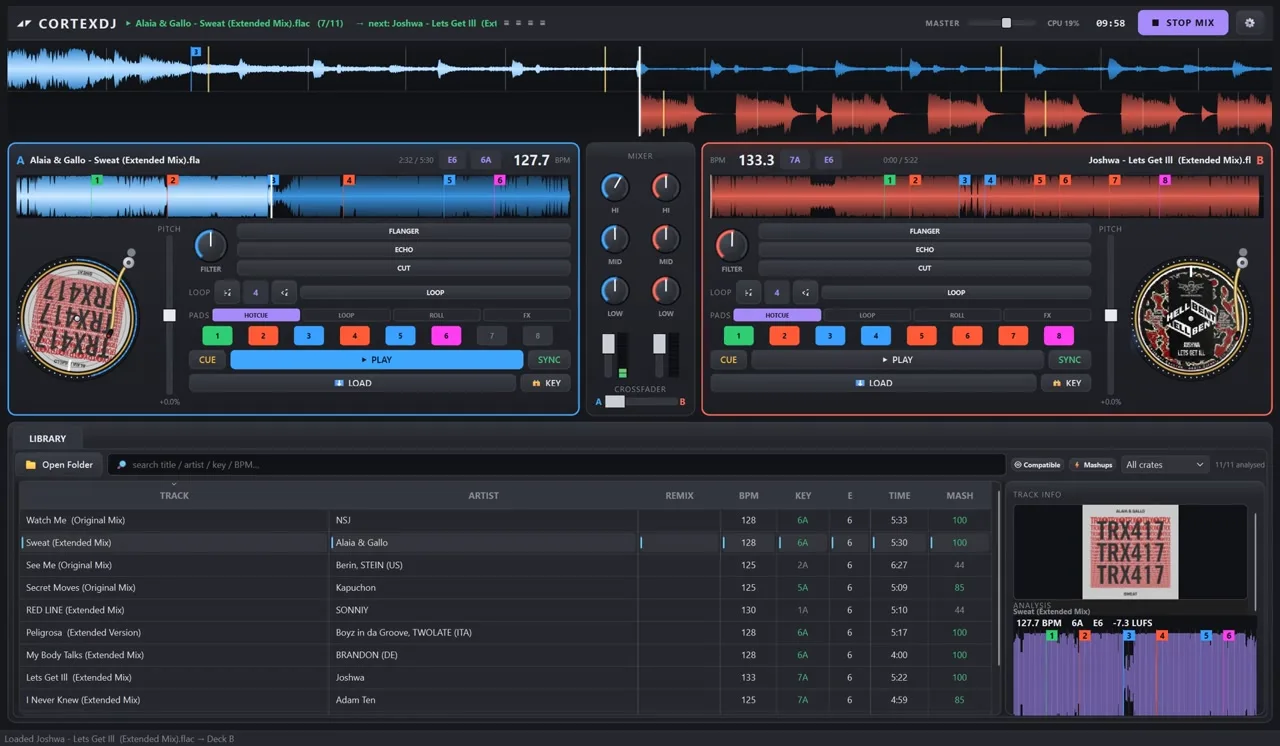
Task: Play Deck A
Action: pyautogui.click(x=377, y=360)
